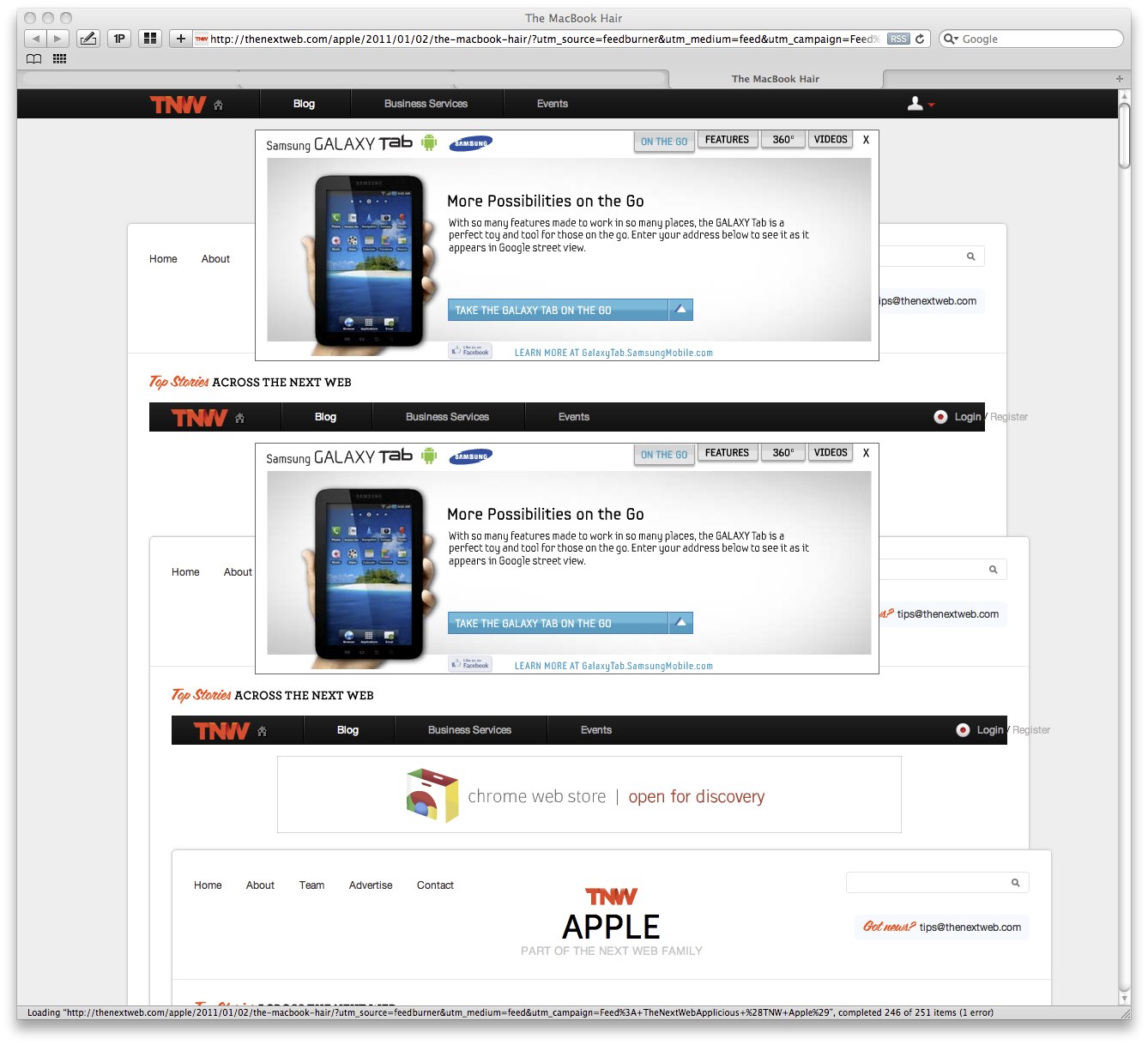Screen dimensions: 1148x1045
Task: Open the Top Sites grid icon
Action: click(150, 39)
